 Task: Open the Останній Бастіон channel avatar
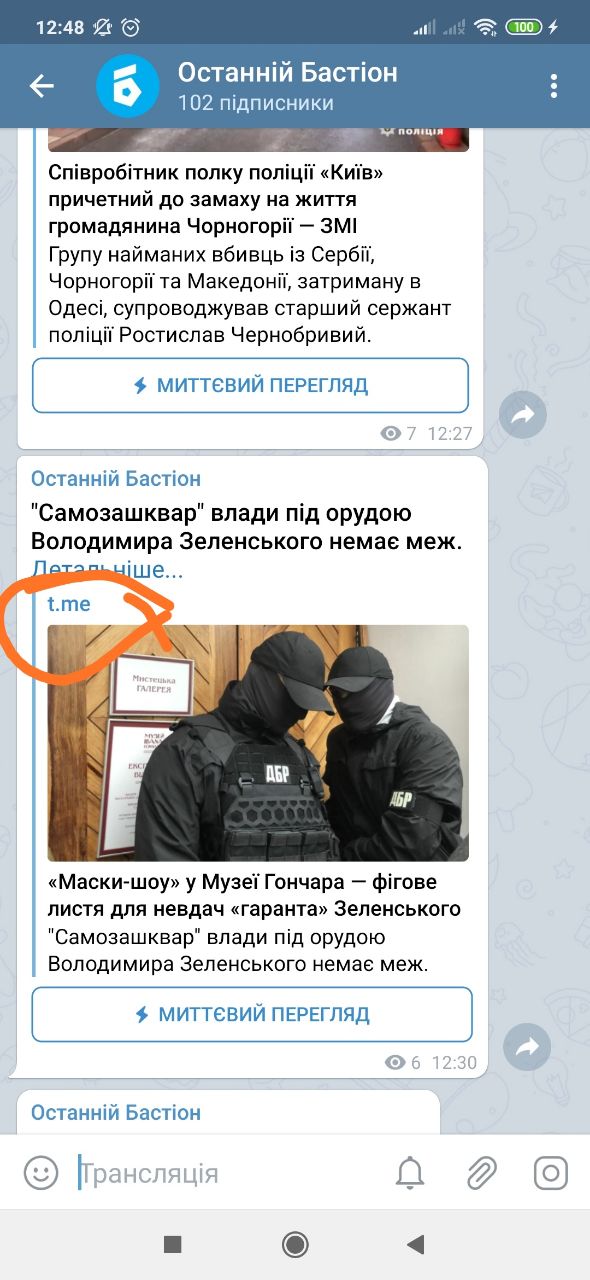(128, 86)
